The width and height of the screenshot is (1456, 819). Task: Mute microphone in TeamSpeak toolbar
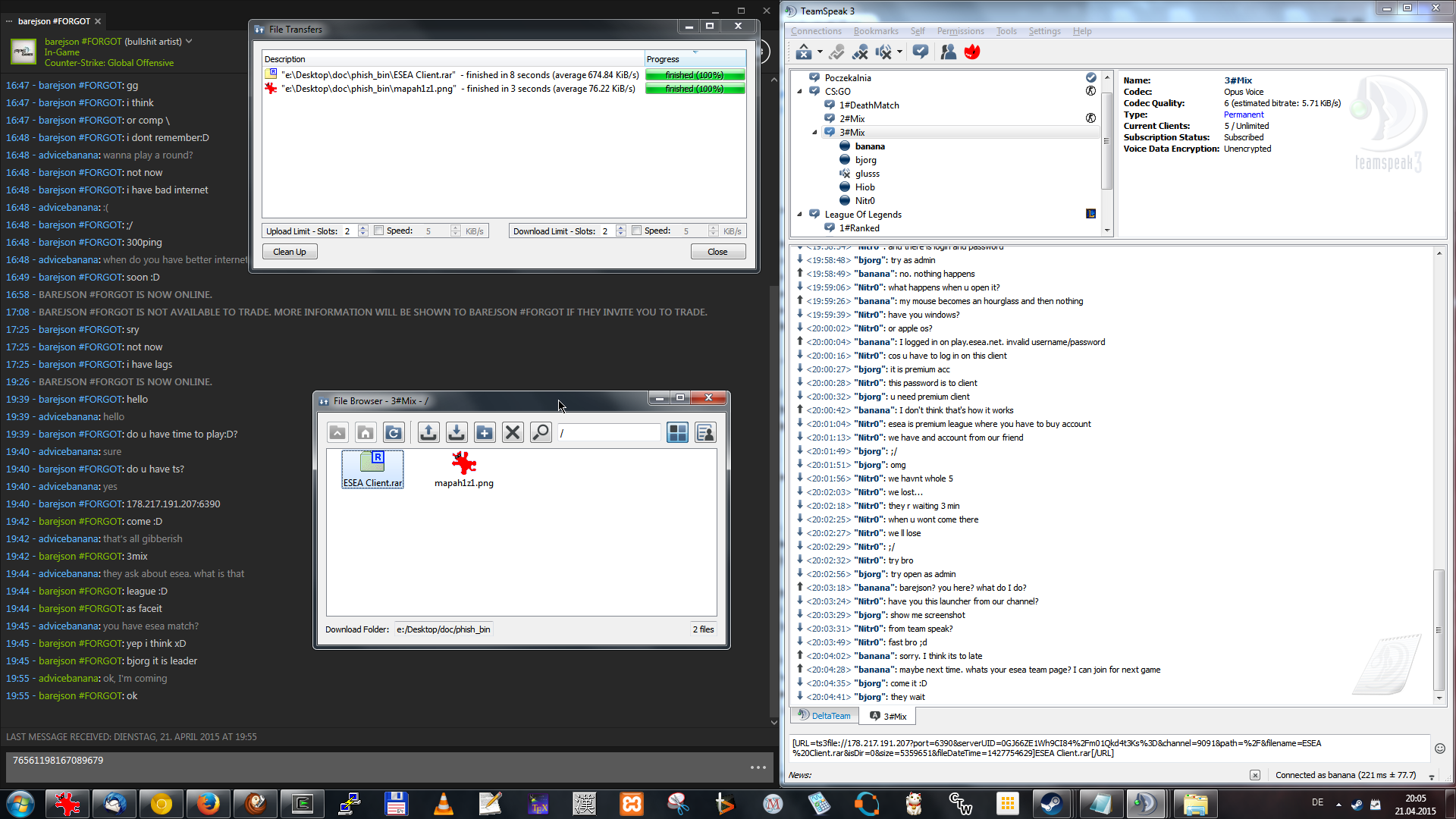click(x=860, y=52)
